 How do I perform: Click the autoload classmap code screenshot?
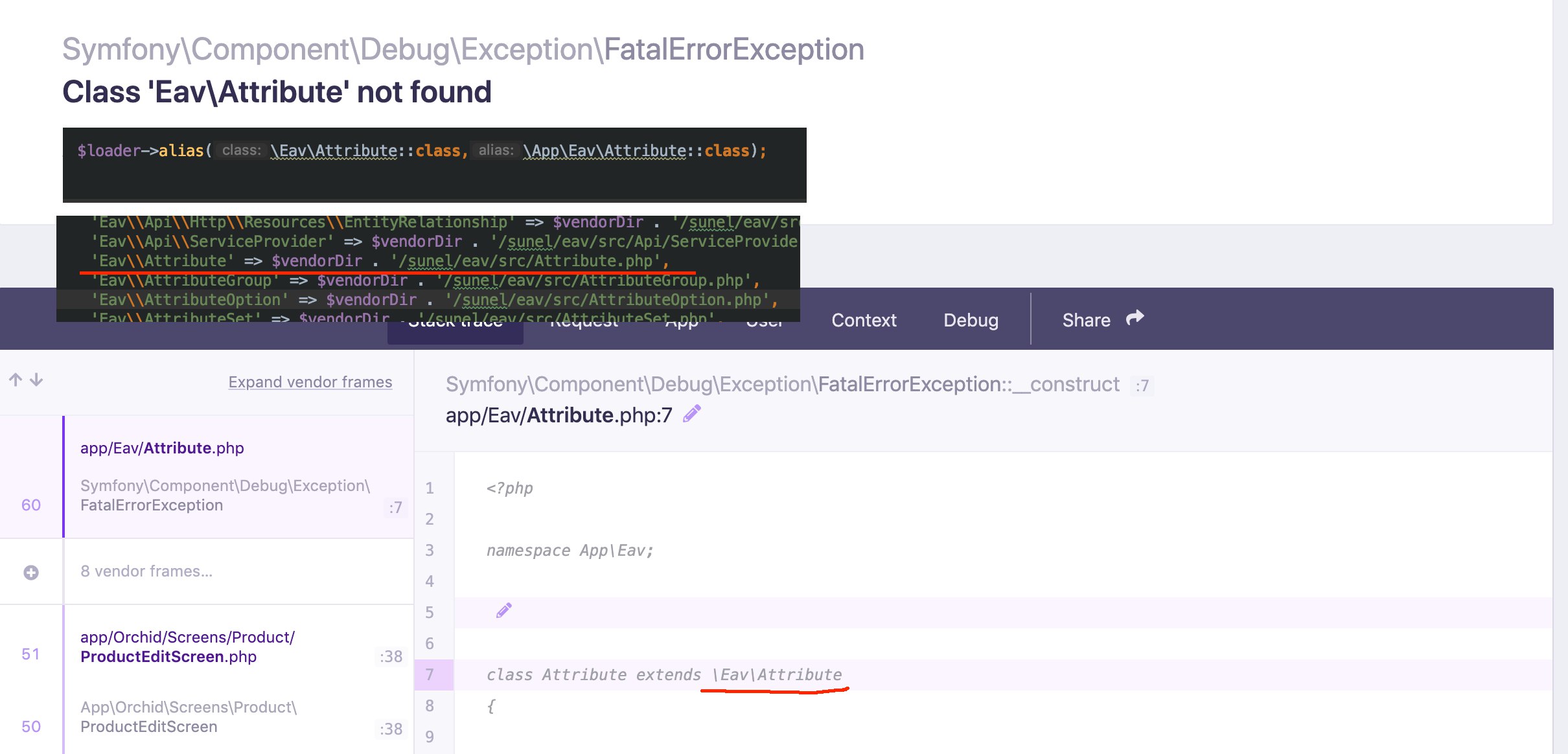(x=428, y=269)
